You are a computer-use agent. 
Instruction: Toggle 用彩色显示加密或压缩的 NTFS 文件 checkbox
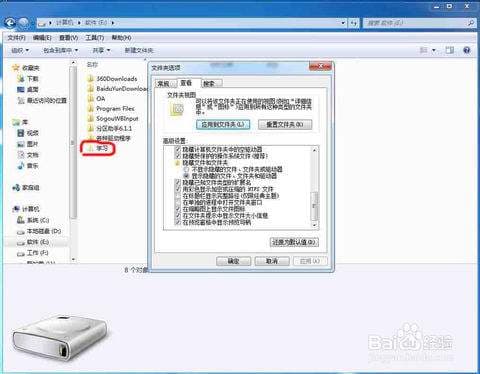(x=178, y=189)
